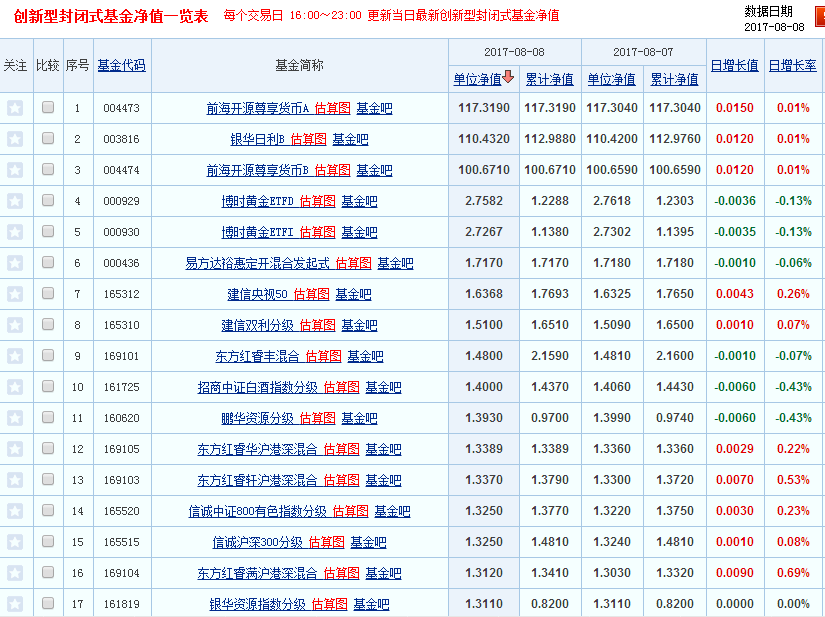The width and height of the screenshot is (825, 617).
Task: Click -0.0036 daily growth value
Action: (x=735, y=201)
